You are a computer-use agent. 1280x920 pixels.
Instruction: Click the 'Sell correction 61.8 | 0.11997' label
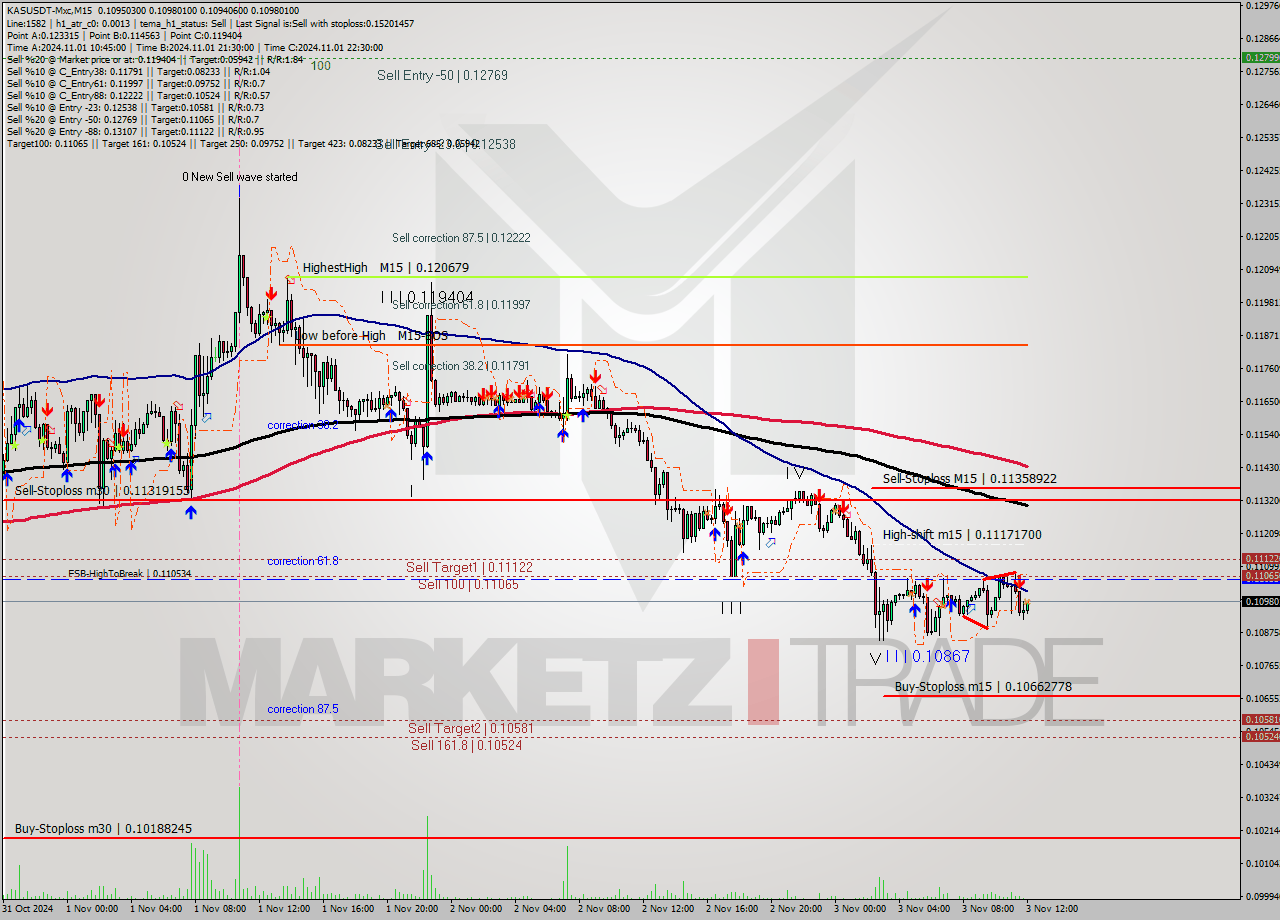click(461, 305)
